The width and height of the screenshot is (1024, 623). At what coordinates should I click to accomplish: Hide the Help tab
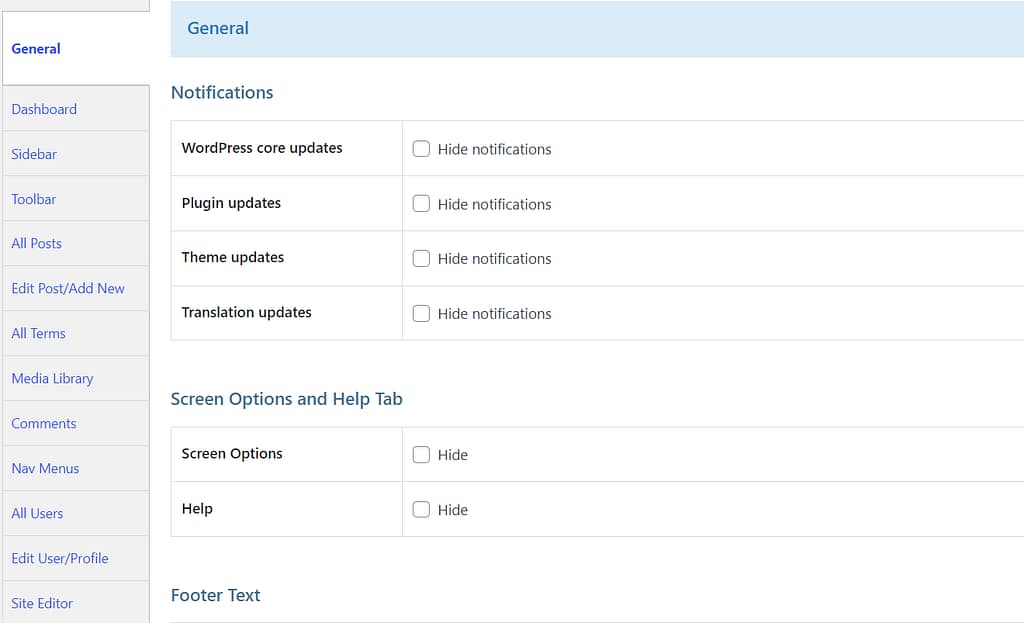pos(421,509)
